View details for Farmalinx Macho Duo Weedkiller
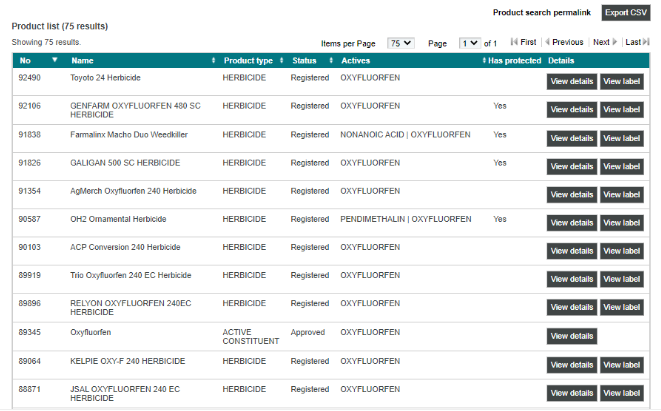661x411 pixels. coord(572,138)
